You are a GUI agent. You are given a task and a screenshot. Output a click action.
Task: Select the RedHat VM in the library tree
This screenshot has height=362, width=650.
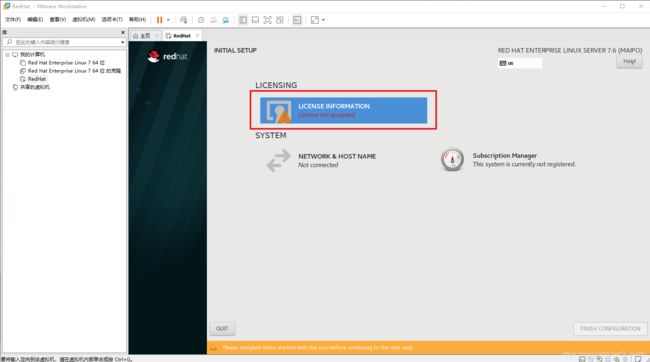(x=37, y=79)
